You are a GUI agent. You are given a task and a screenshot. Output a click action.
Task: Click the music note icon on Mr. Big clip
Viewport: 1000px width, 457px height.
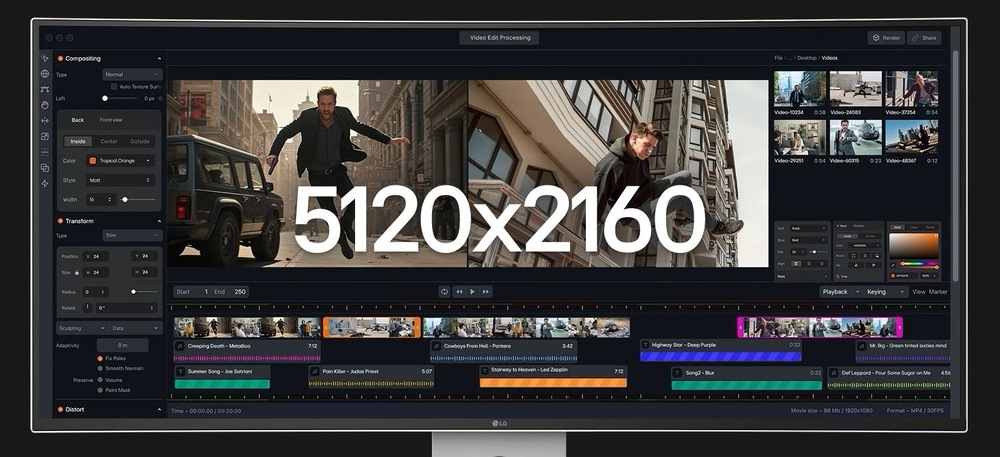(862, 345)
